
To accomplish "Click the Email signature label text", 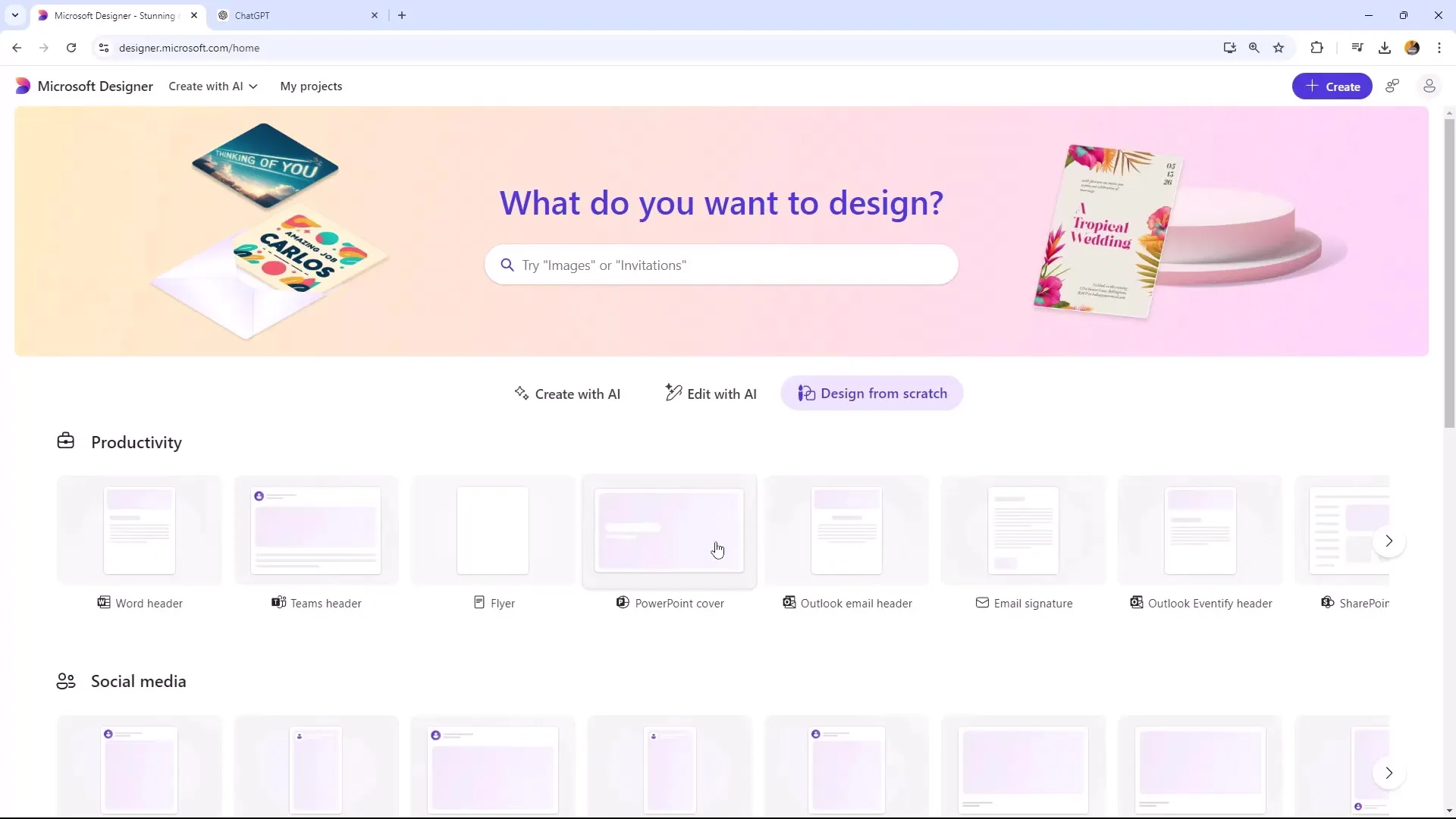I will pos(1033,604).
